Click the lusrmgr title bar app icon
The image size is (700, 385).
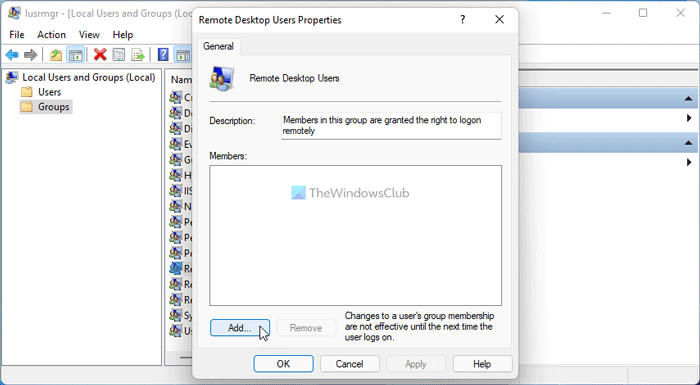pos(14,13)
